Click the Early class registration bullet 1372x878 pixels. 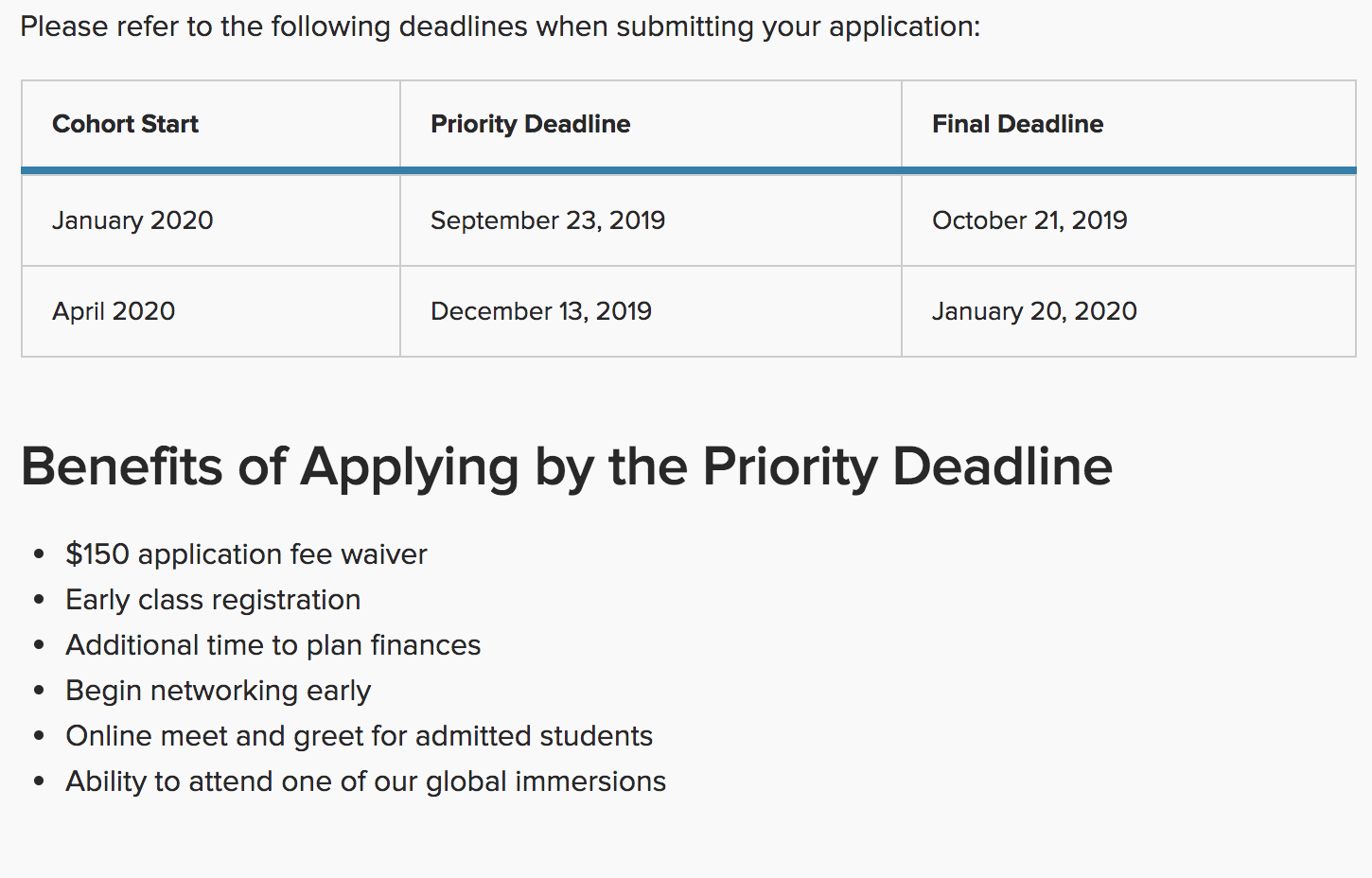point(213,600)
